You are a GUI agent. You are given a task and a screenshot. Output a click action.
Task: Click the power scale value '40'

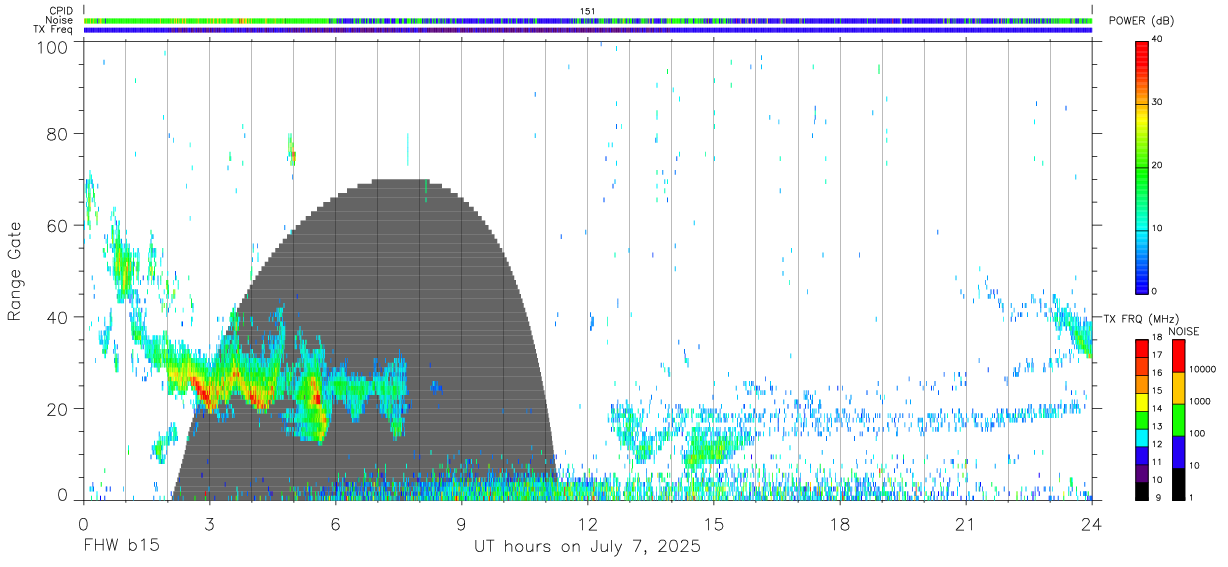pyautogui.click(x=1158, y=39)
